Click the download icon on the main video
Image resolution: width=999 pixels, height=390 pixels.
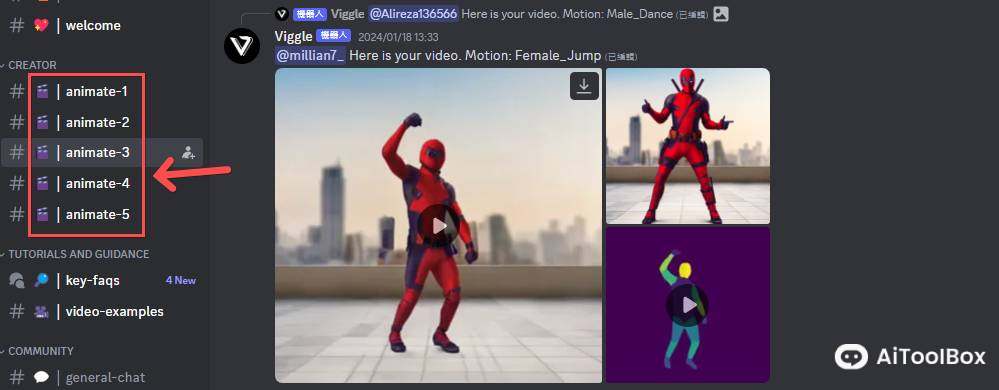click(x=584, y=86)
